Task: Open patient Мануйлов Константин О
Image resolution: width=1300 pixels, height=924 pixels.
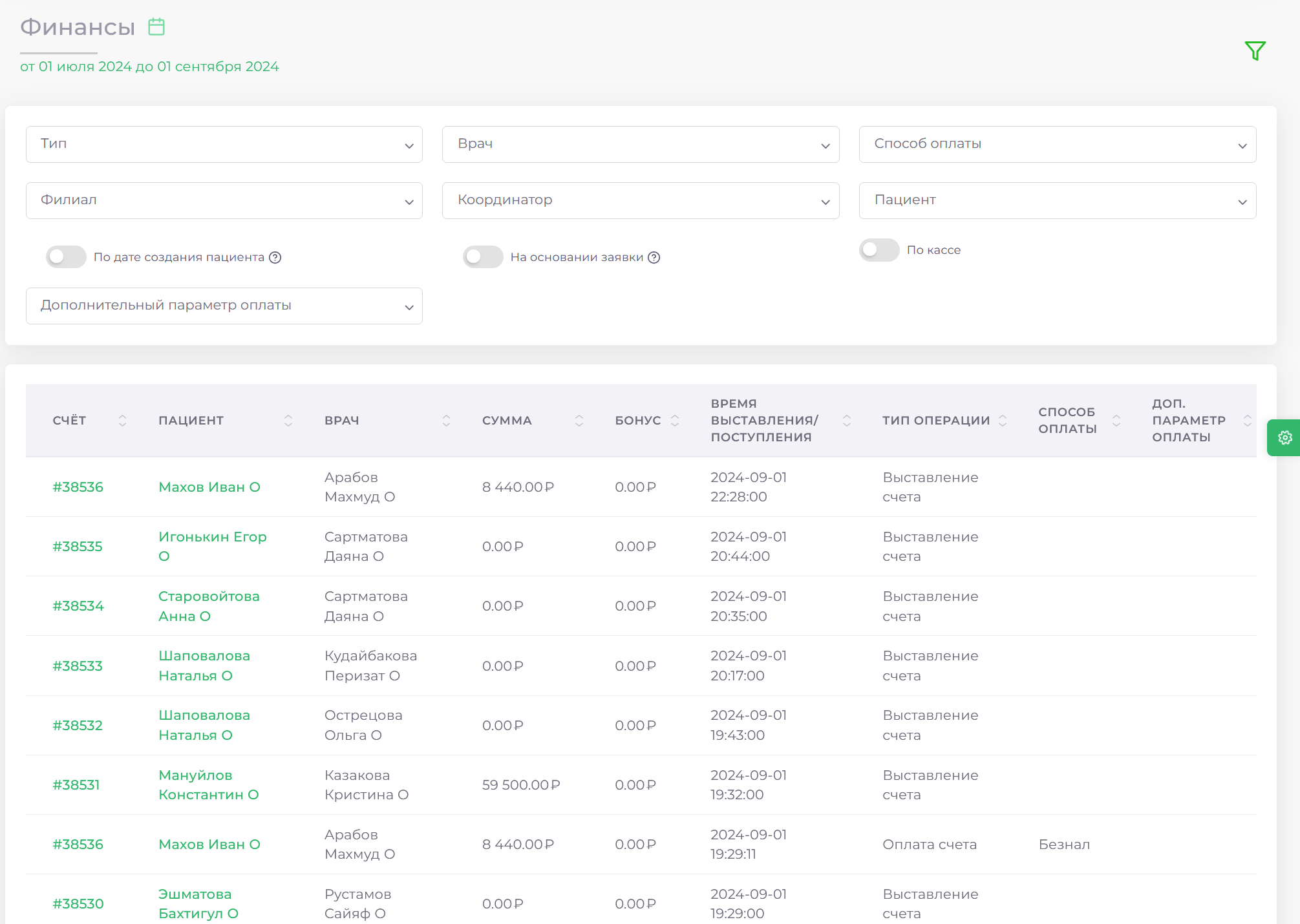Action: (x=209, y=785)
